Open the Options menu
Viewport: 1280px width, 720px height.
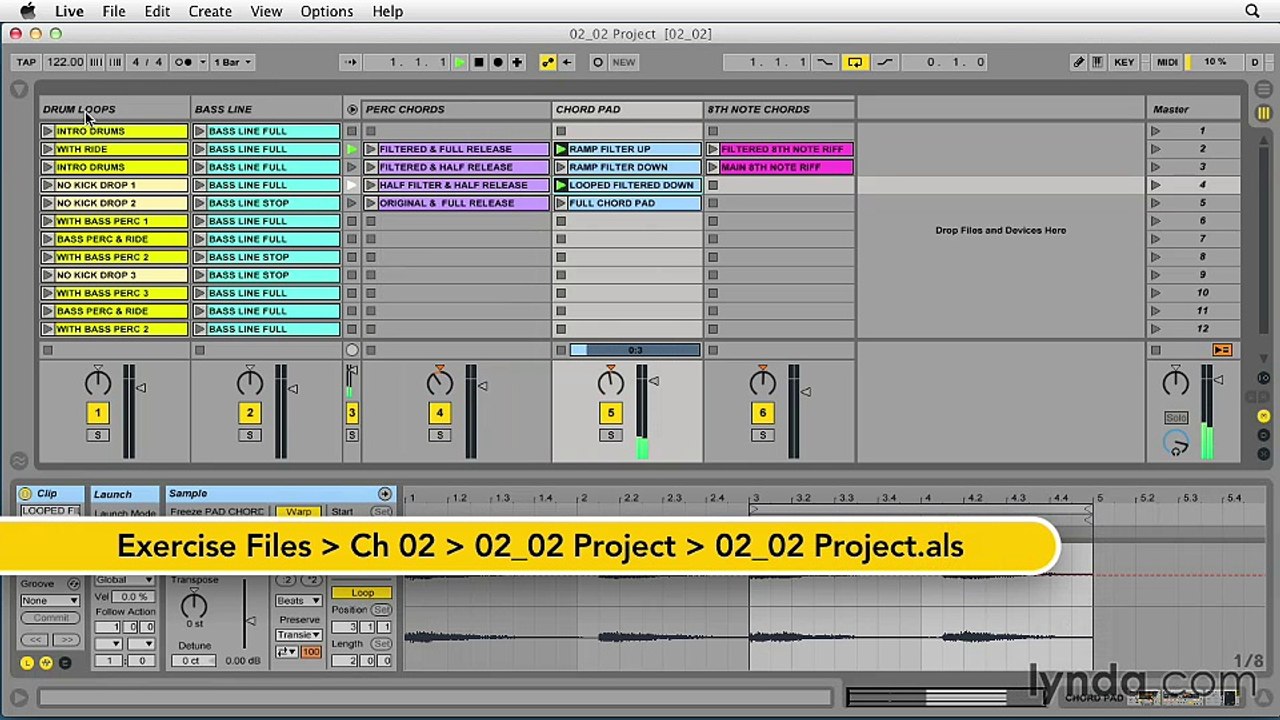[327, 11]
